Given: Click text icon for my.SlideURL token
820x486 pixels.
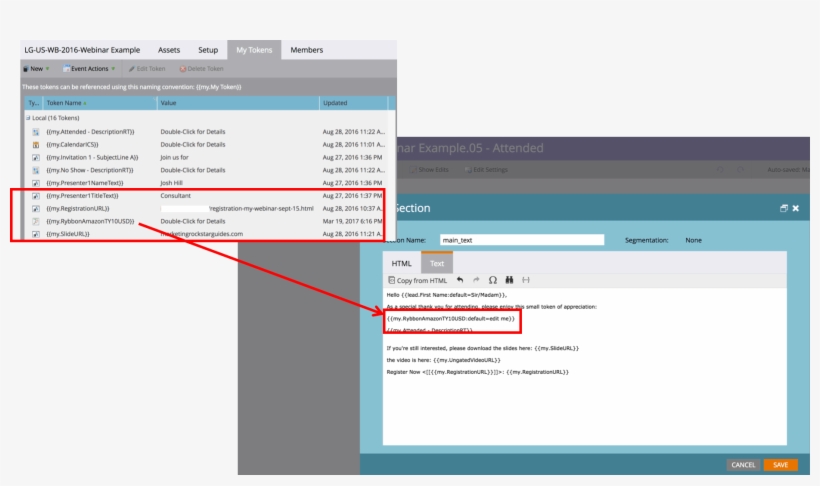Looking at the screenshot, I should pyautogui.click(x=36, y=234).
